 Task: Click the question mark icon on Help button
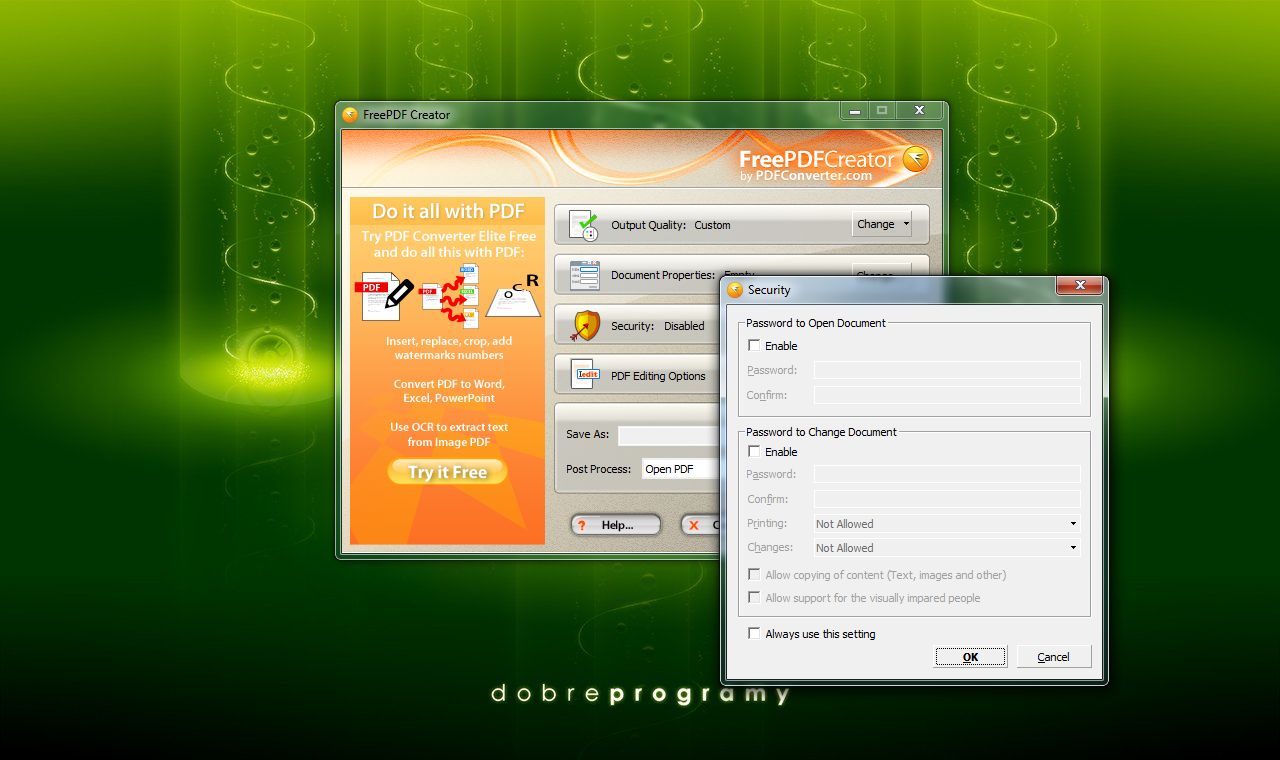[x=581, y=525]
